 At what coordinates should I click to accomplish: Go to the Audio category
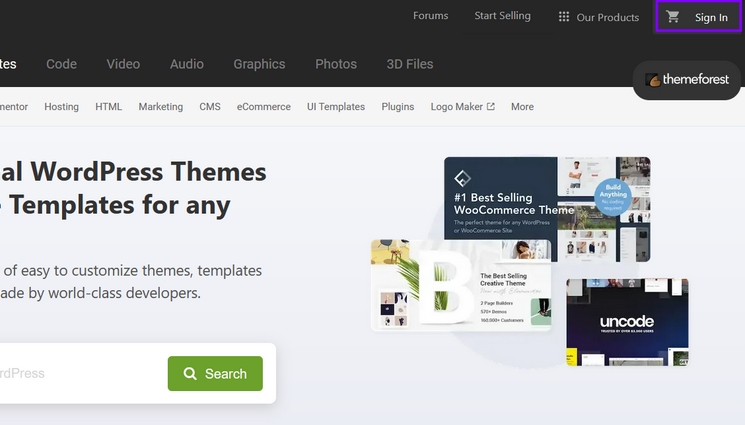(x=187, y=64)
